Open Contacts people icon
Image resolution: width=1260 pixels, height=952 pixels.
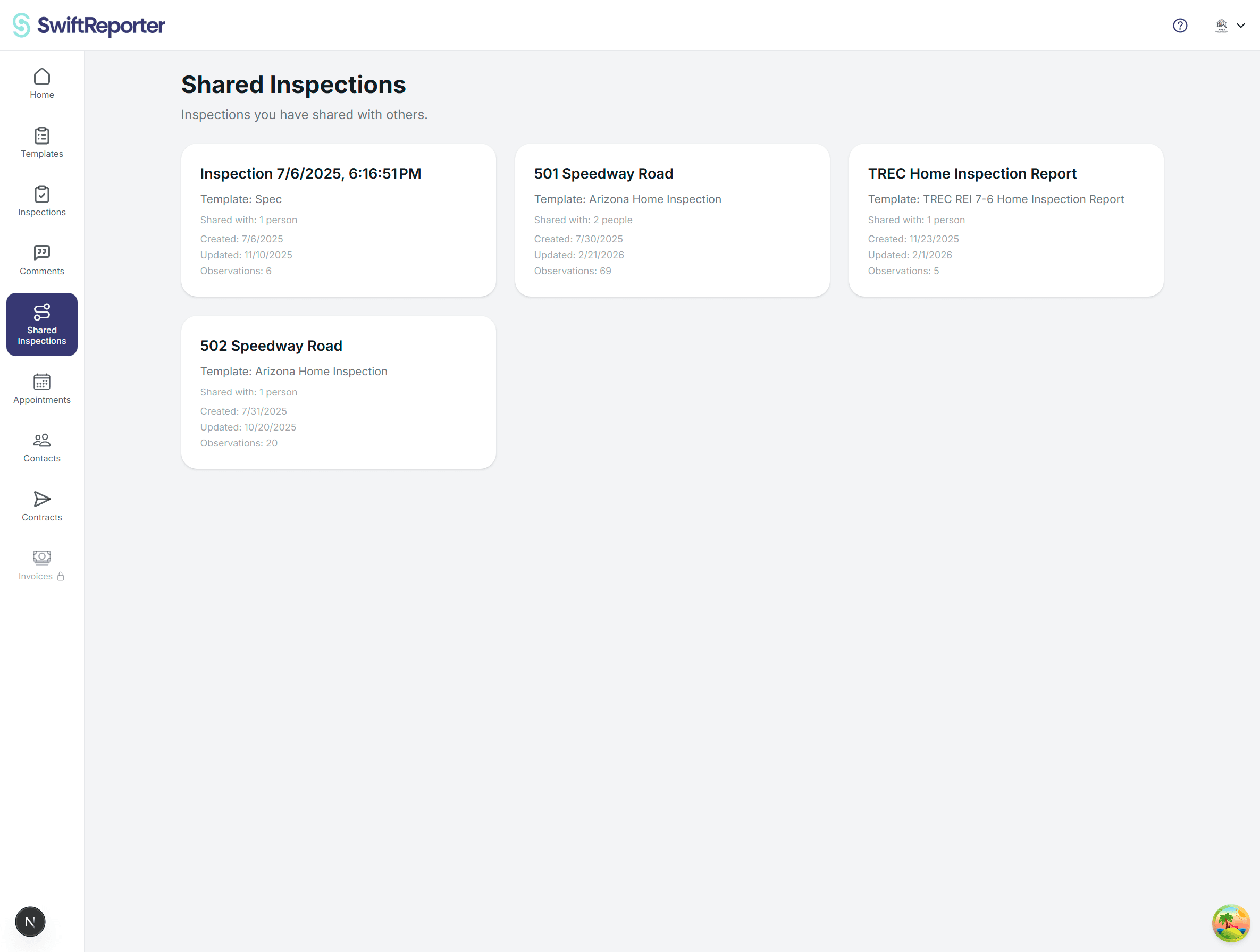[x=42, y=440]
